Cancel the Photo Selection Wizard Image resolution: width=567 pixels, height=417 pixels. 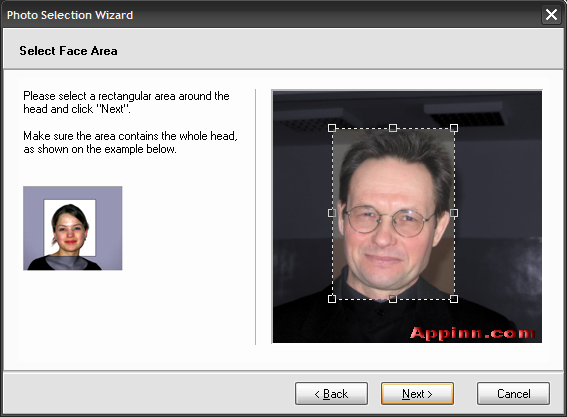(x=513, y=393)
